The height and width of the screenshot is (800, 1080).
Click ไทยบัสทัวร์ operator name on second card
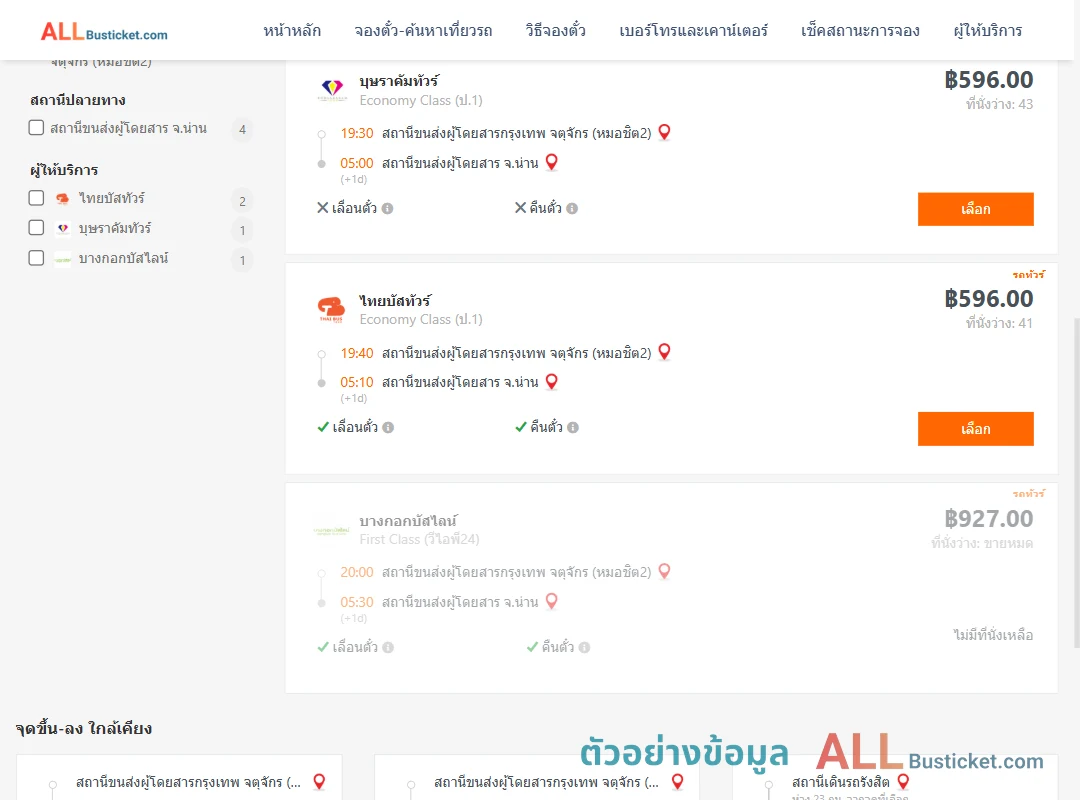click(395, 300)
